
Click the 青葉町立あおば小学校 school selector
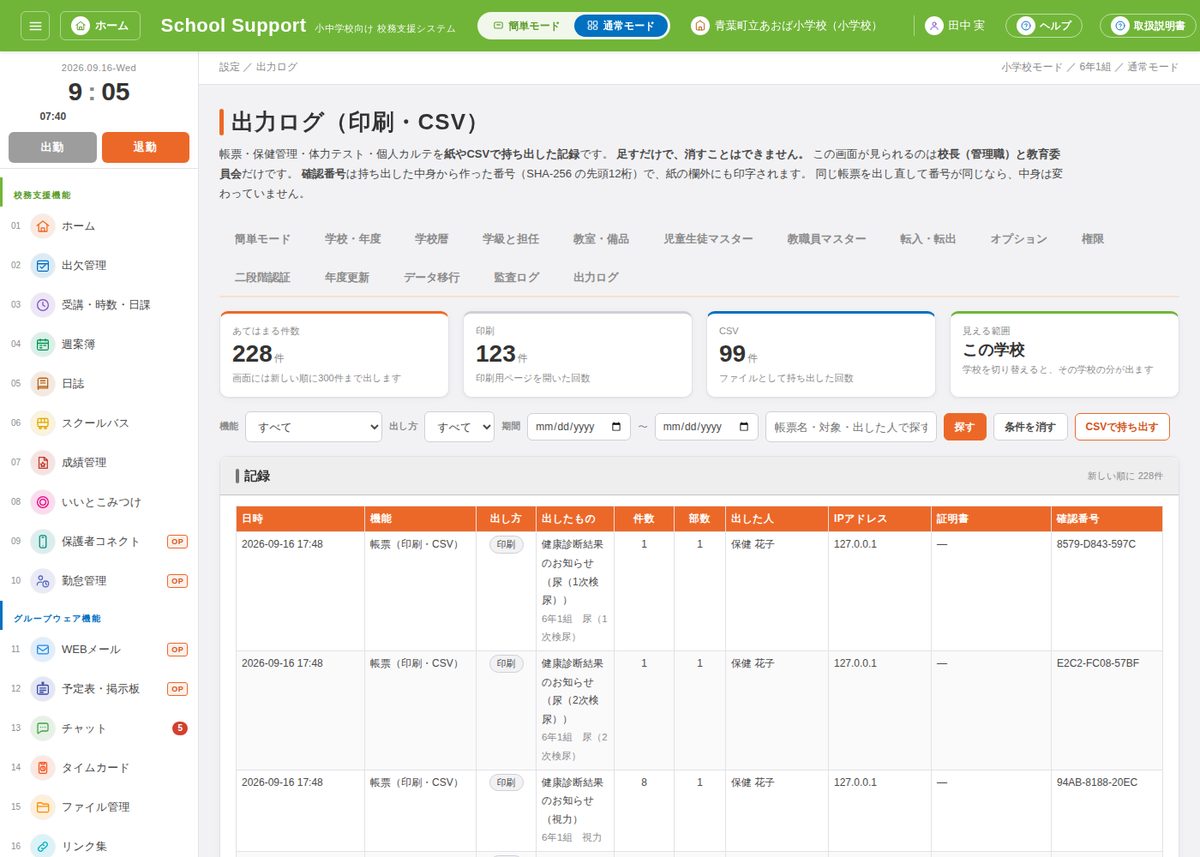784,26
